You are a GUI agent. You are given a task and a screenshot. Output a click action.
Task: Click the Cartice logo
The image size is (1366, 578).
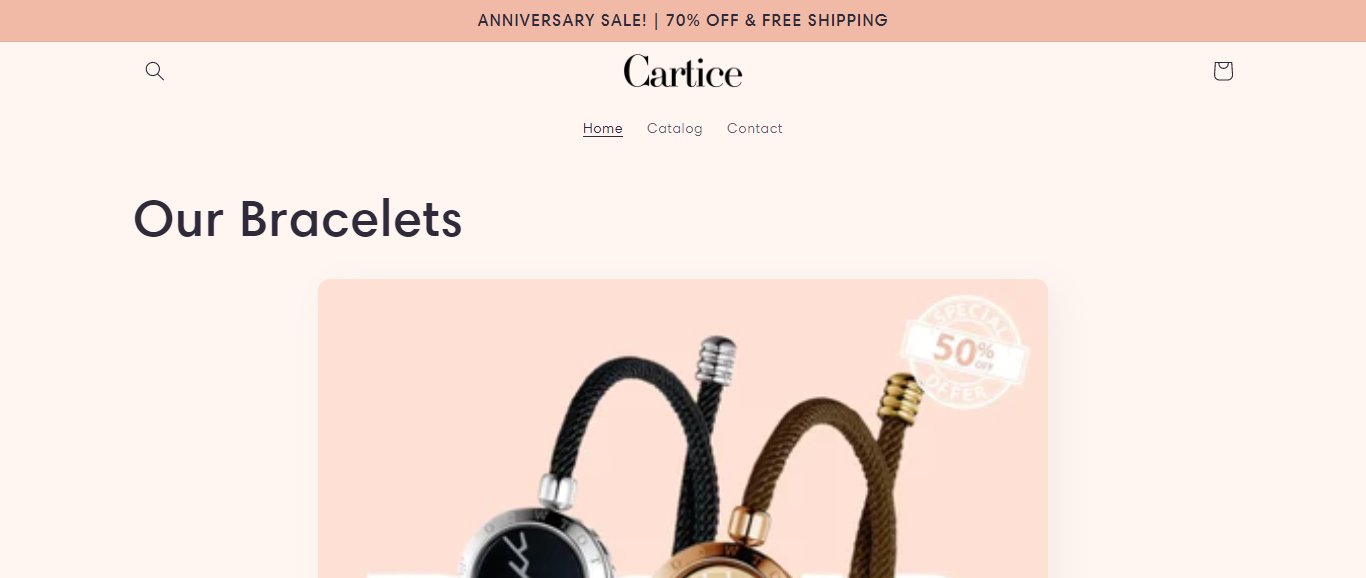pos(683,71)
